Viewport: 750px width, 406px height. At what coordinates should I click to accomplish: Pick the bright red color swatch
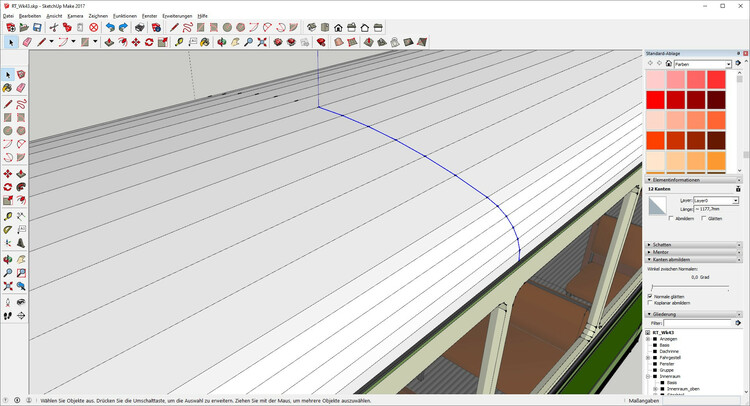(656, 100)
